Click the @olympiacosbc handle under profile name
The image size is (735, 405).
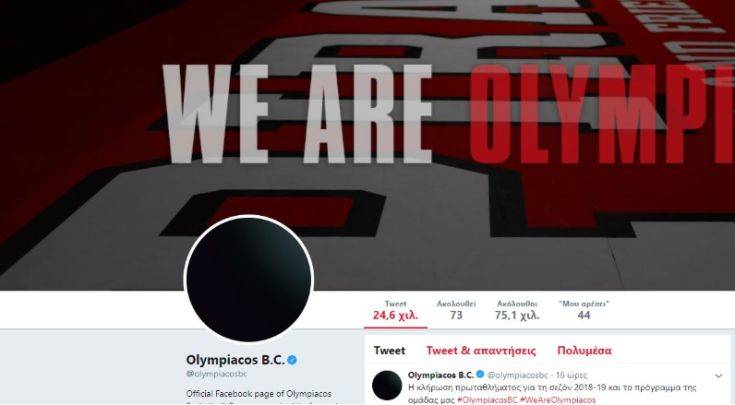[x=217, y=374]
